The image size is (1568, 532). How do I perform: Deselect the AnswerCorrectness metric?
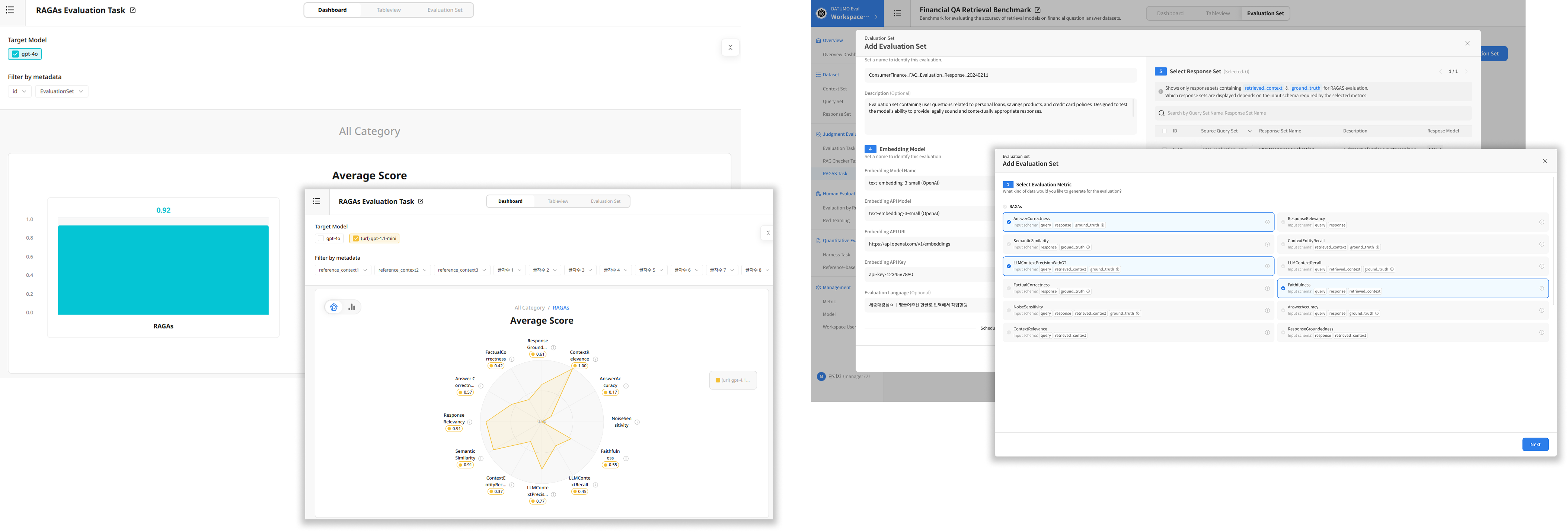(x=1009, y=222)
